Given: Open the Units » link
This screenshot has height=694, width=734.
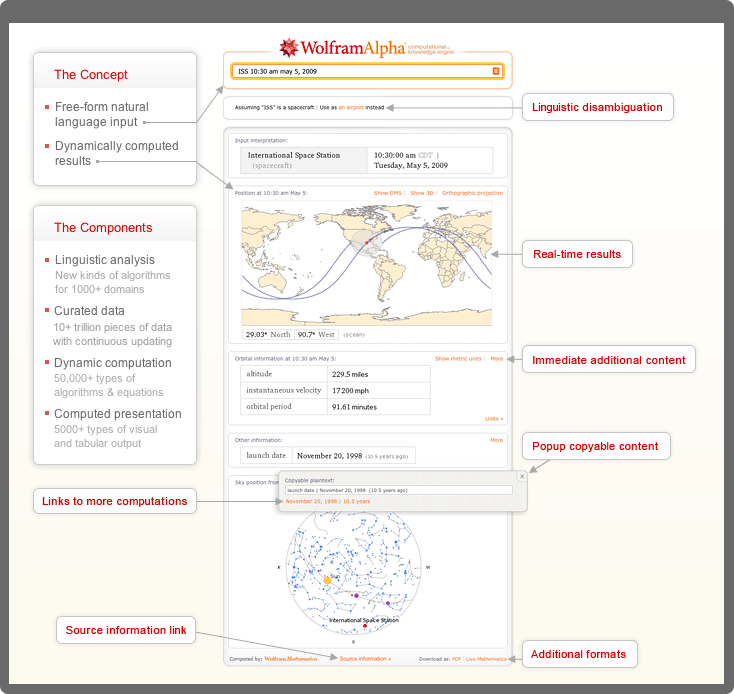Looking at the screenshot, I should pos(494,419).
